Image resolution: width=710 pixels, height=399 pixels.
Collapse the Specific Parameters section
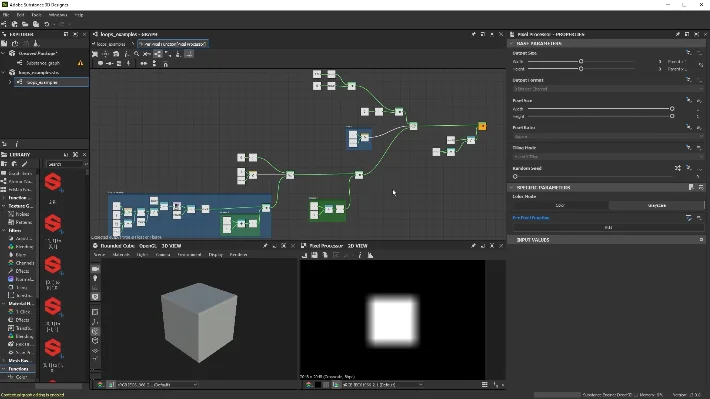click(512, 187)
